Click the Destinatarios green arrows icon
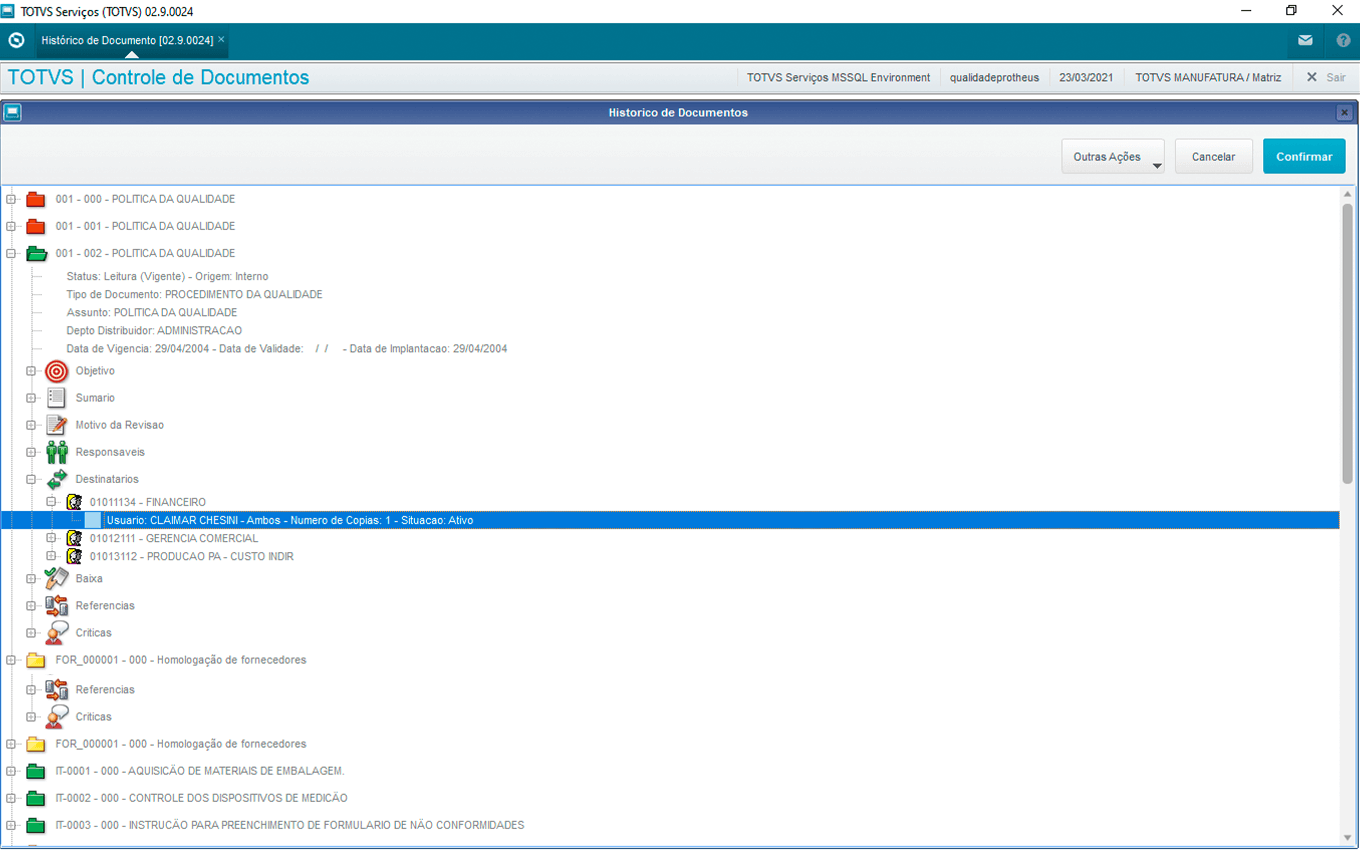Screen dimensions: 1360x850 57,479
